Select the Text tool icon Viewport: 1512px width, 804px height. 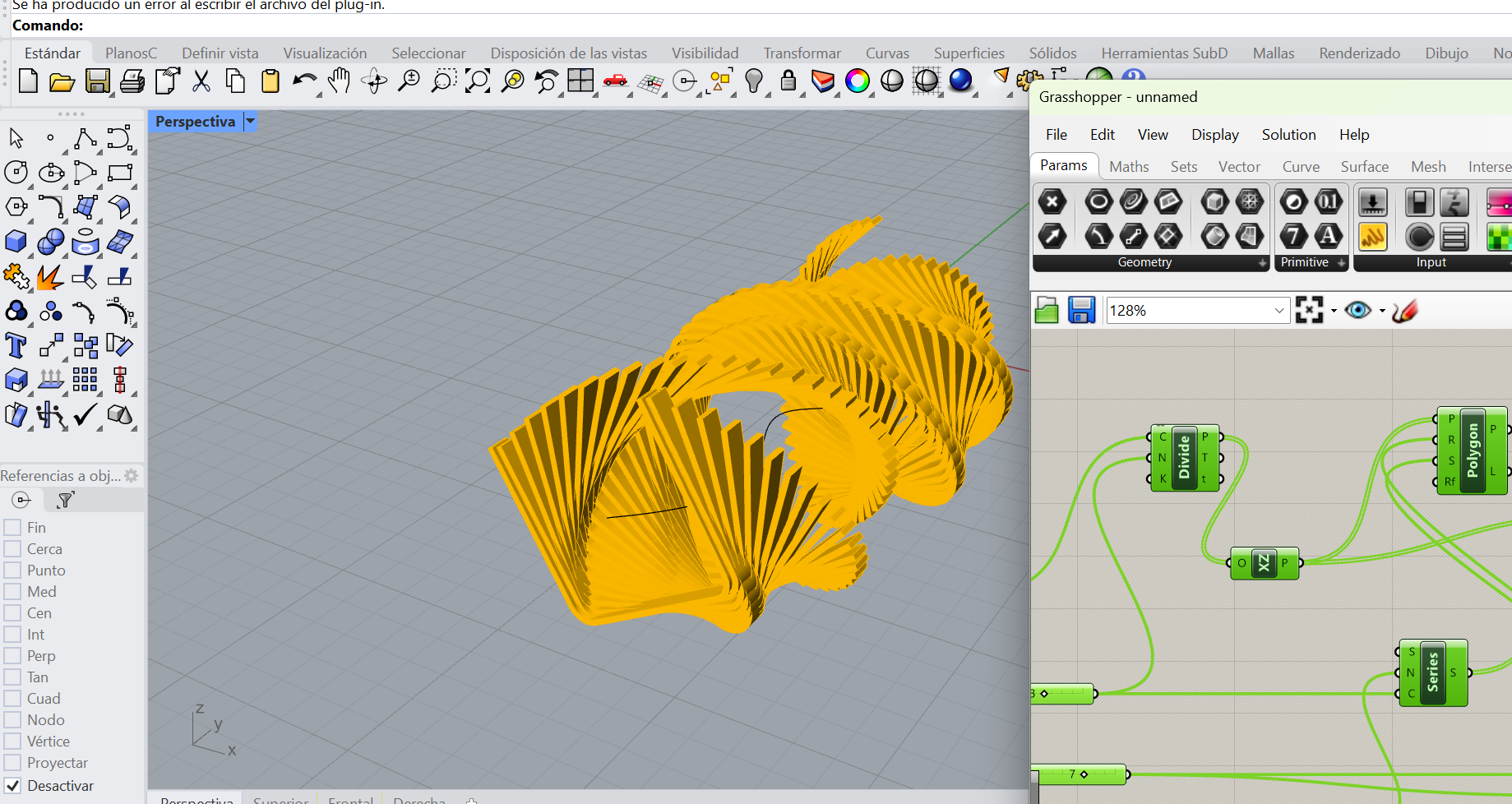tap(16, 346)
